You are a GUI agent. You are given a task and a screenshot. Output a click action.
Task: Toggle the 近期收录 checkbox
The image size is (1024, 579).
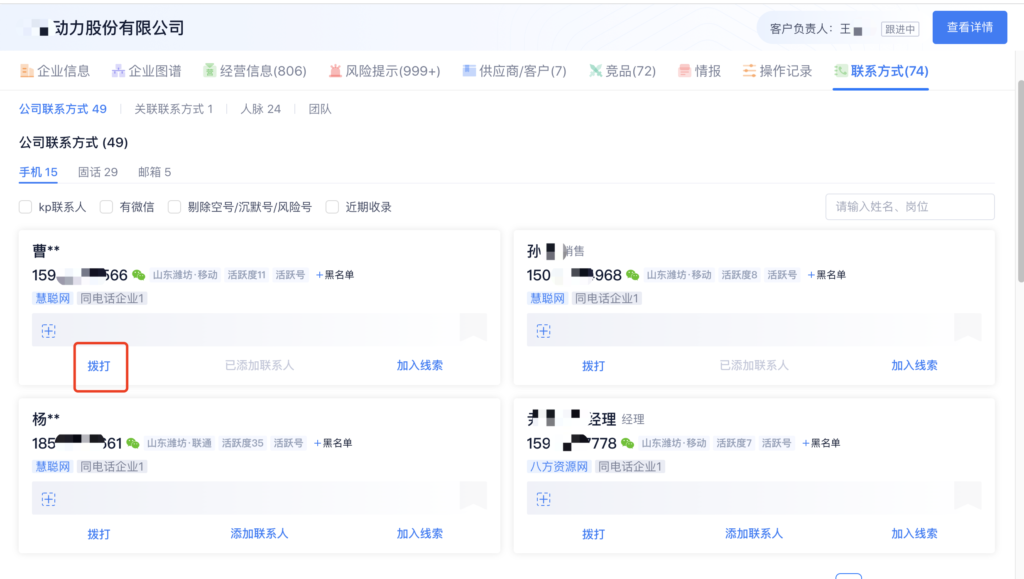pos(333,207)
